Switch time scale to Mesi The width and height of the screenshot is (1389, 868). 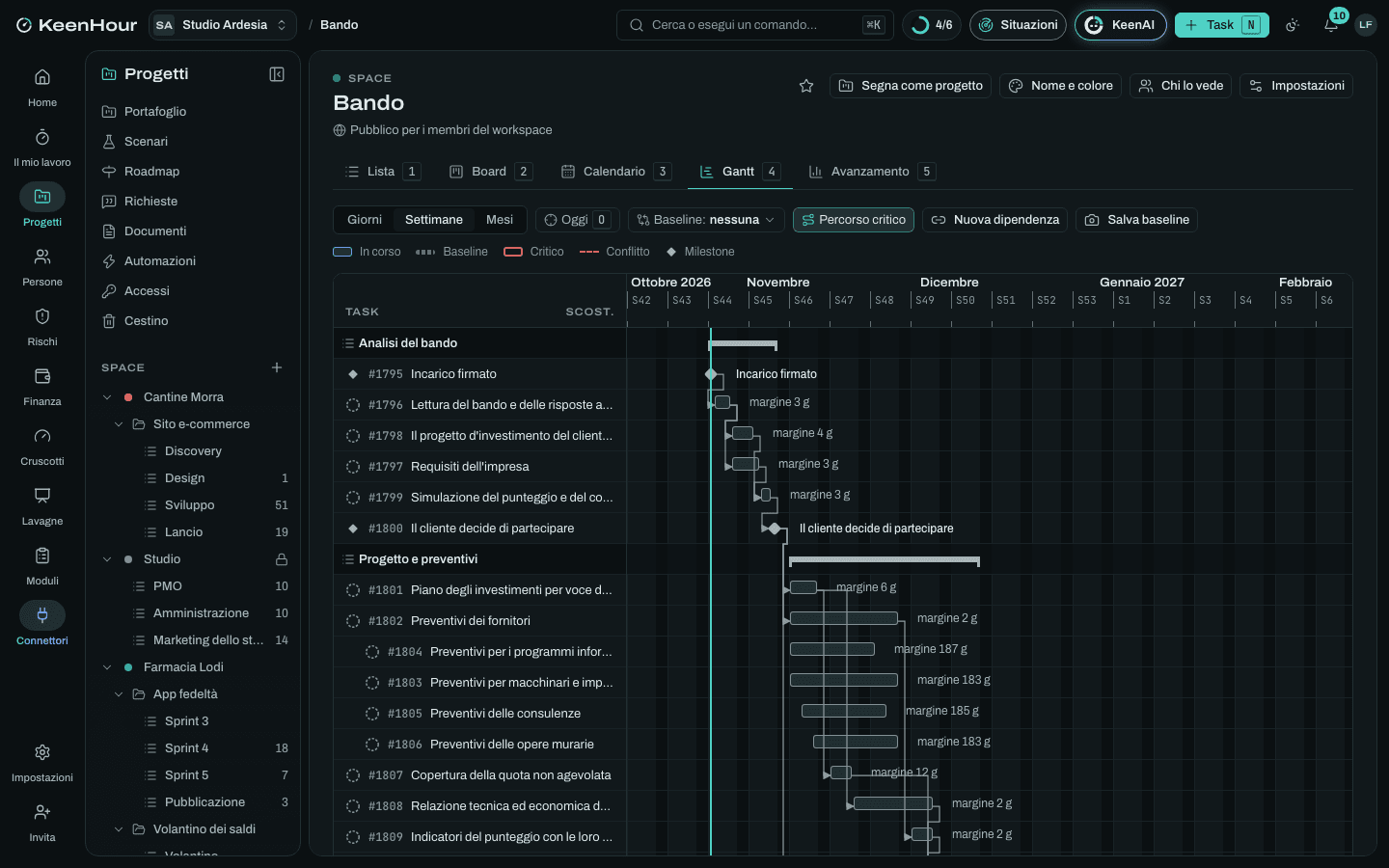[500, 220]
